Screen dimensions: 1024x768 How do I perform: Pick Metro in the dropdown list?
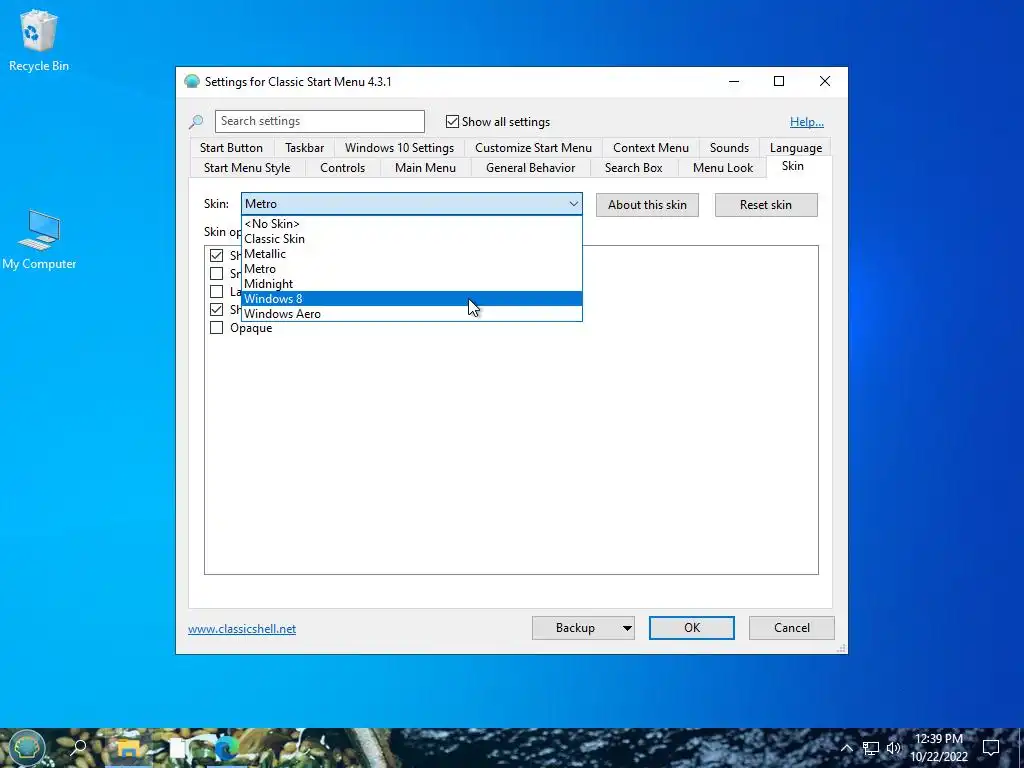411,269
